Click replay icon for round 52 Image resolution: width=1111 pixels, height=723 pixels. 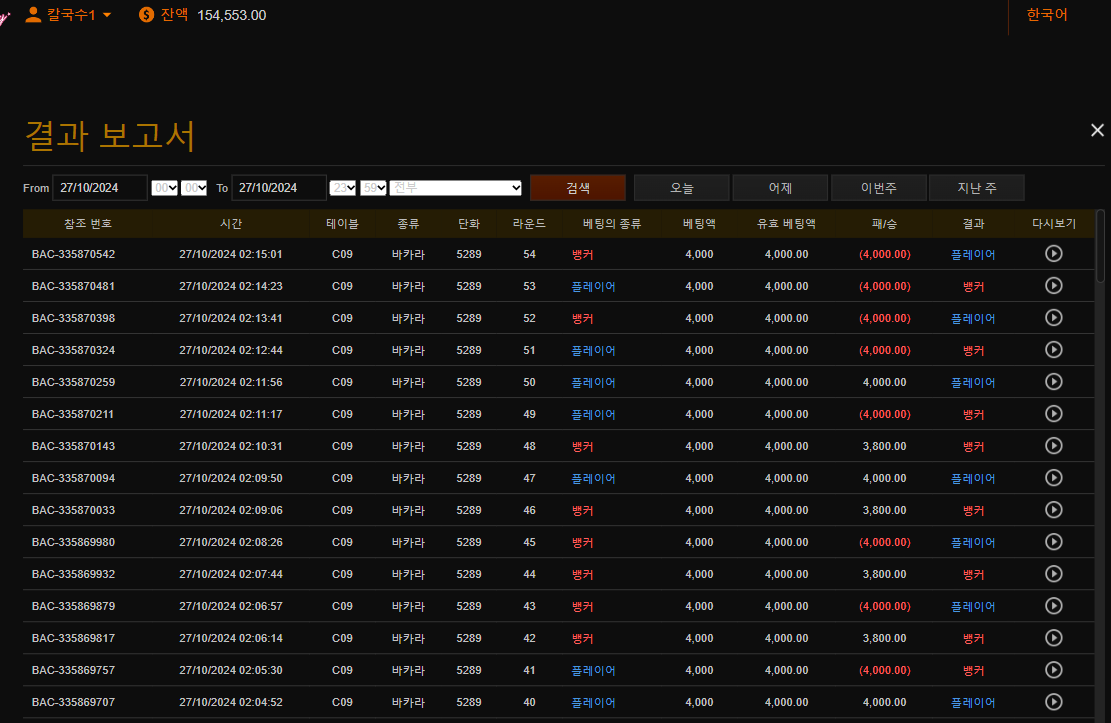[x=1053, y=318]
